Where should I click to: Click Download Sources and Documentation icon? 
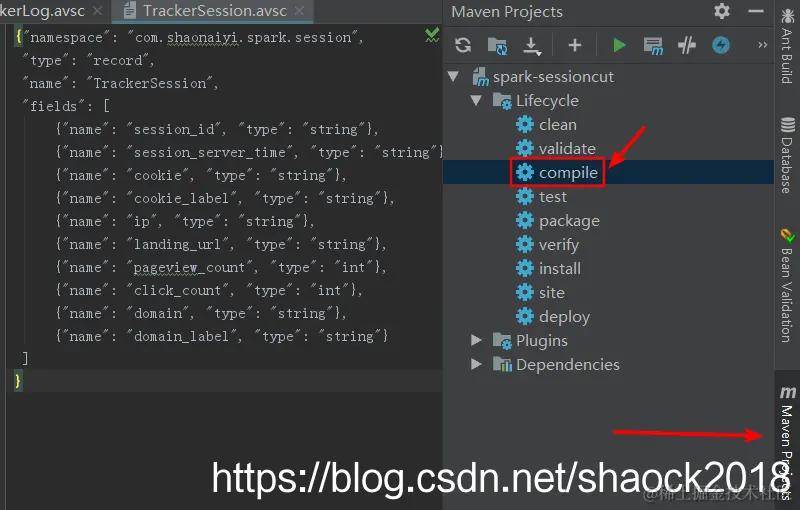click(532, 46)
